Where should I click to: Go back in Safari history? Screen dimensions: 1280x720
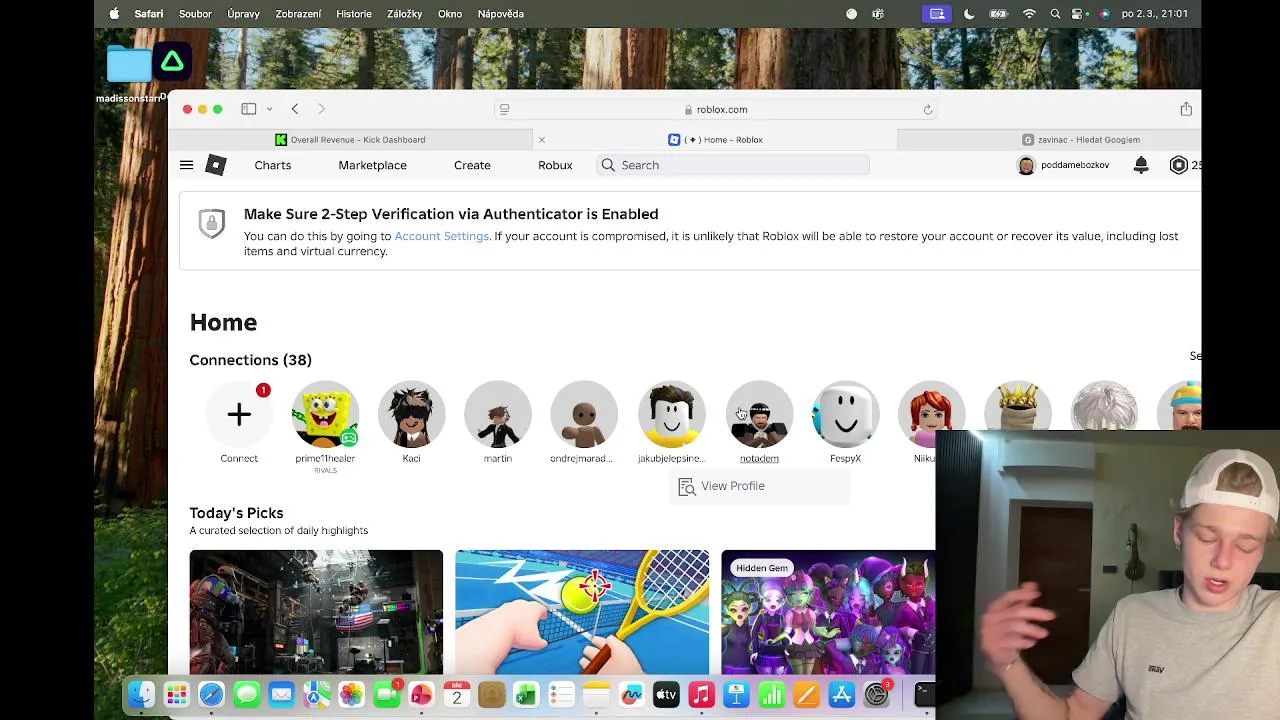[x=295, y=109]
